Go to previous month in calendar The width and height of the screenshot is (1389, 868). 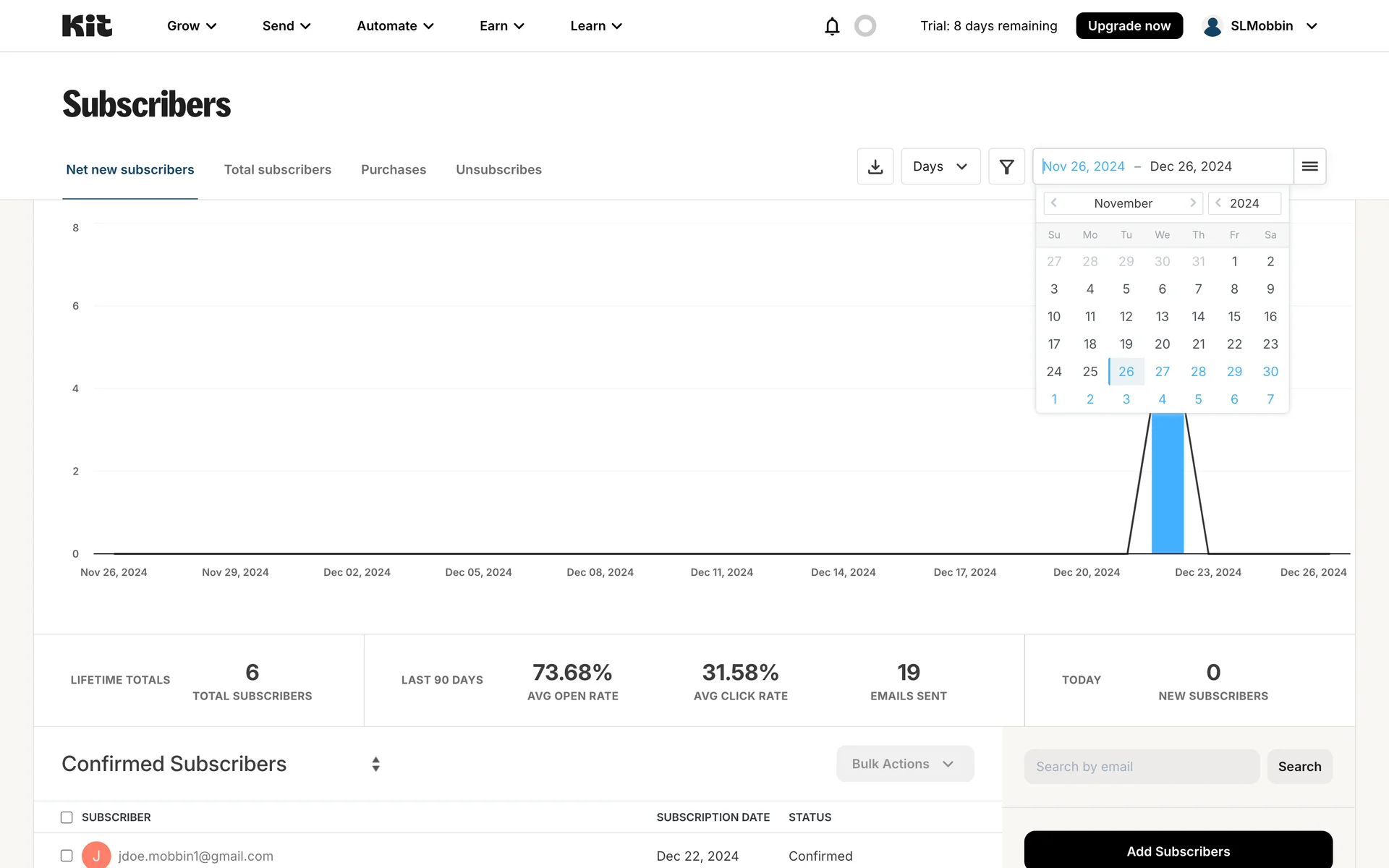point(1054,203)
